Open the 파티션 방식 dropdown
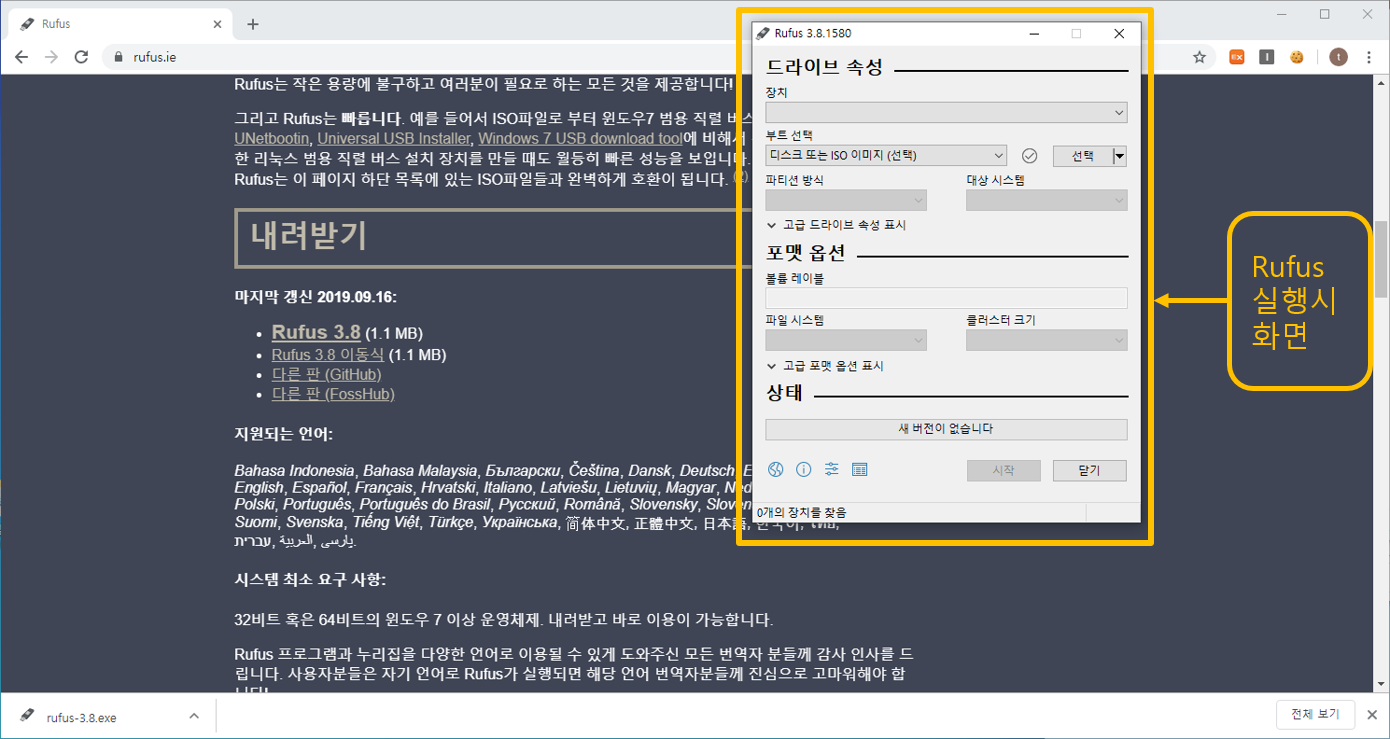The image size is (1390, 739). [846, 200]
